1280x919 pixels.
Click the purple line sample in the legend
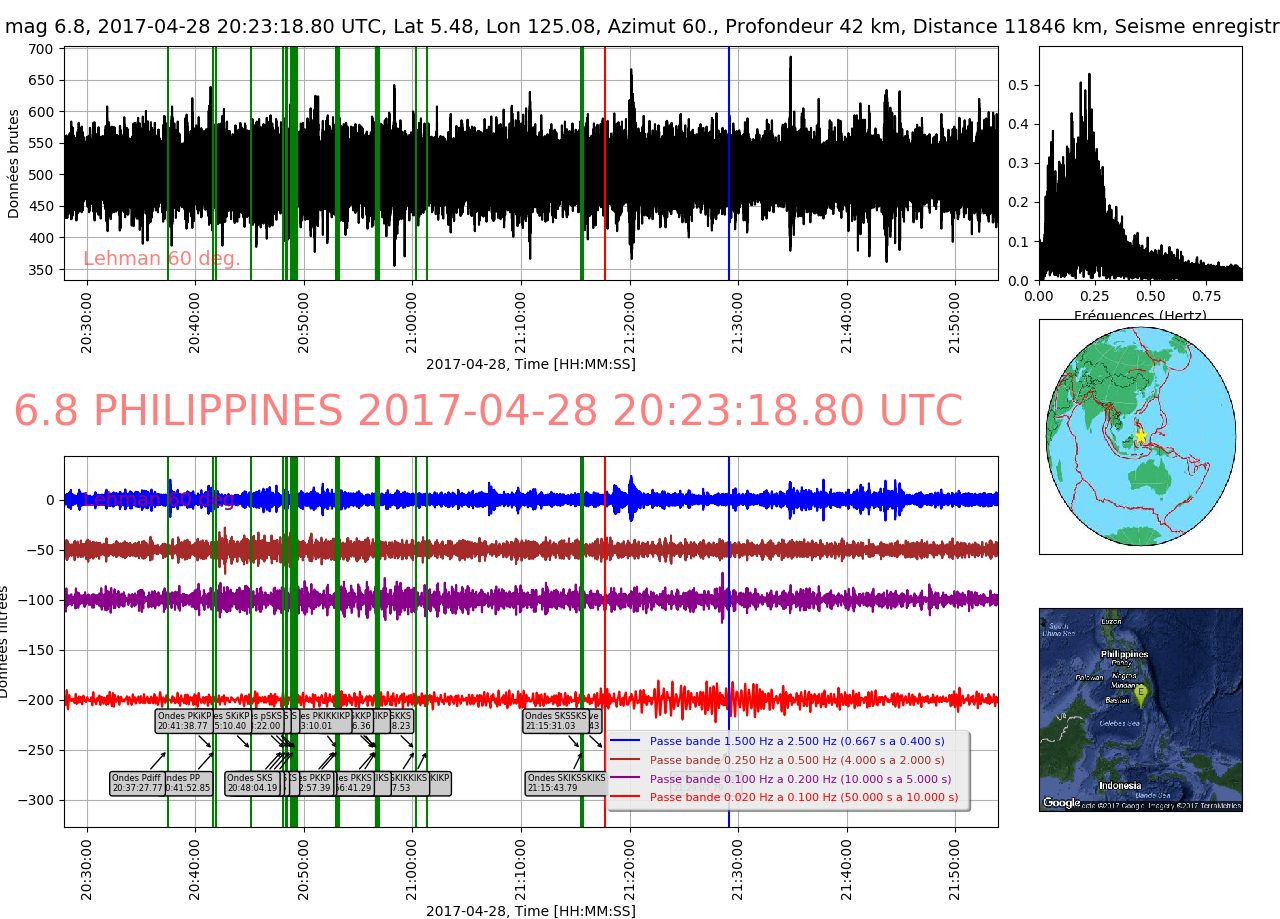626,779
